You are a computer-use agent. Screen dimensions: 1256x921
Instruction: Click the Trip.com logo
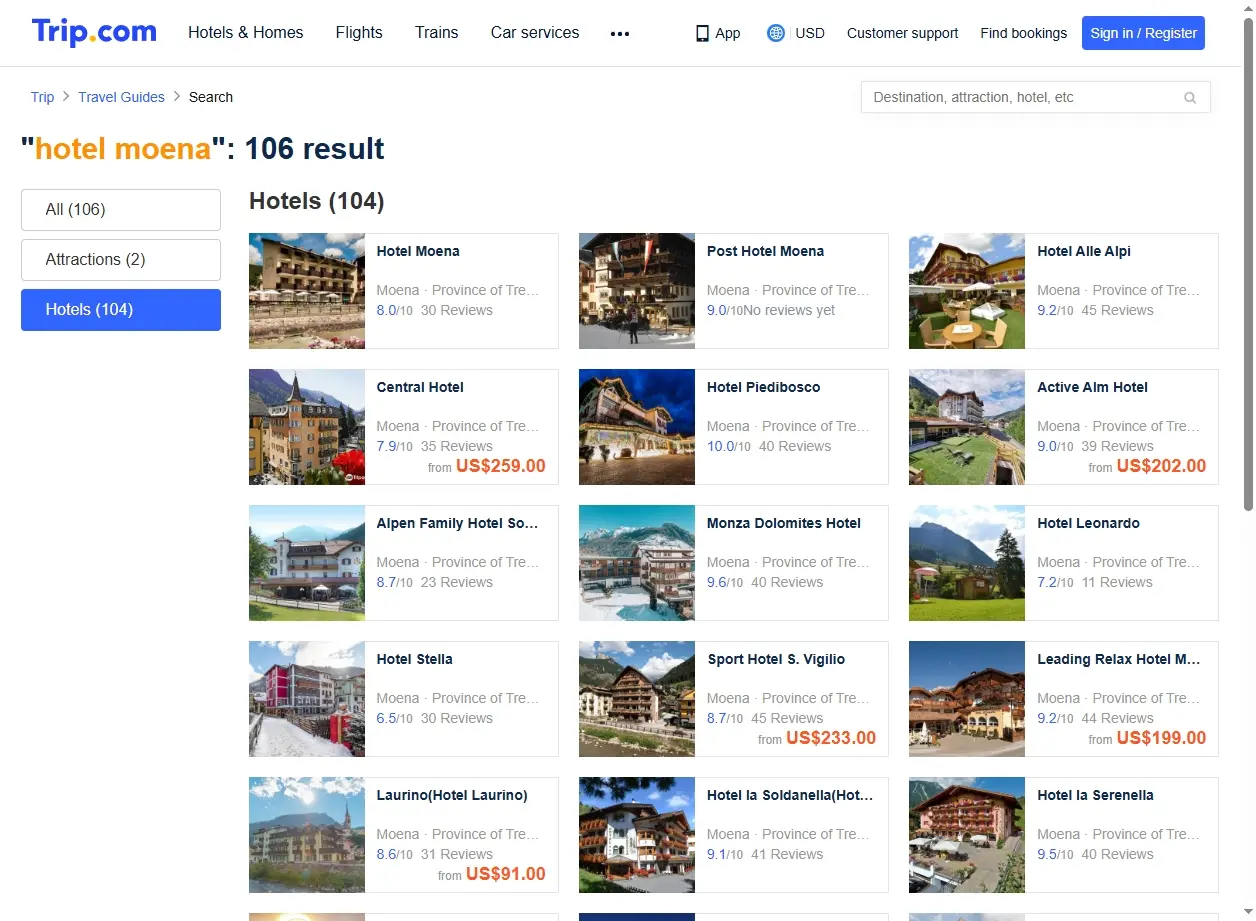(x=94, y=32)
